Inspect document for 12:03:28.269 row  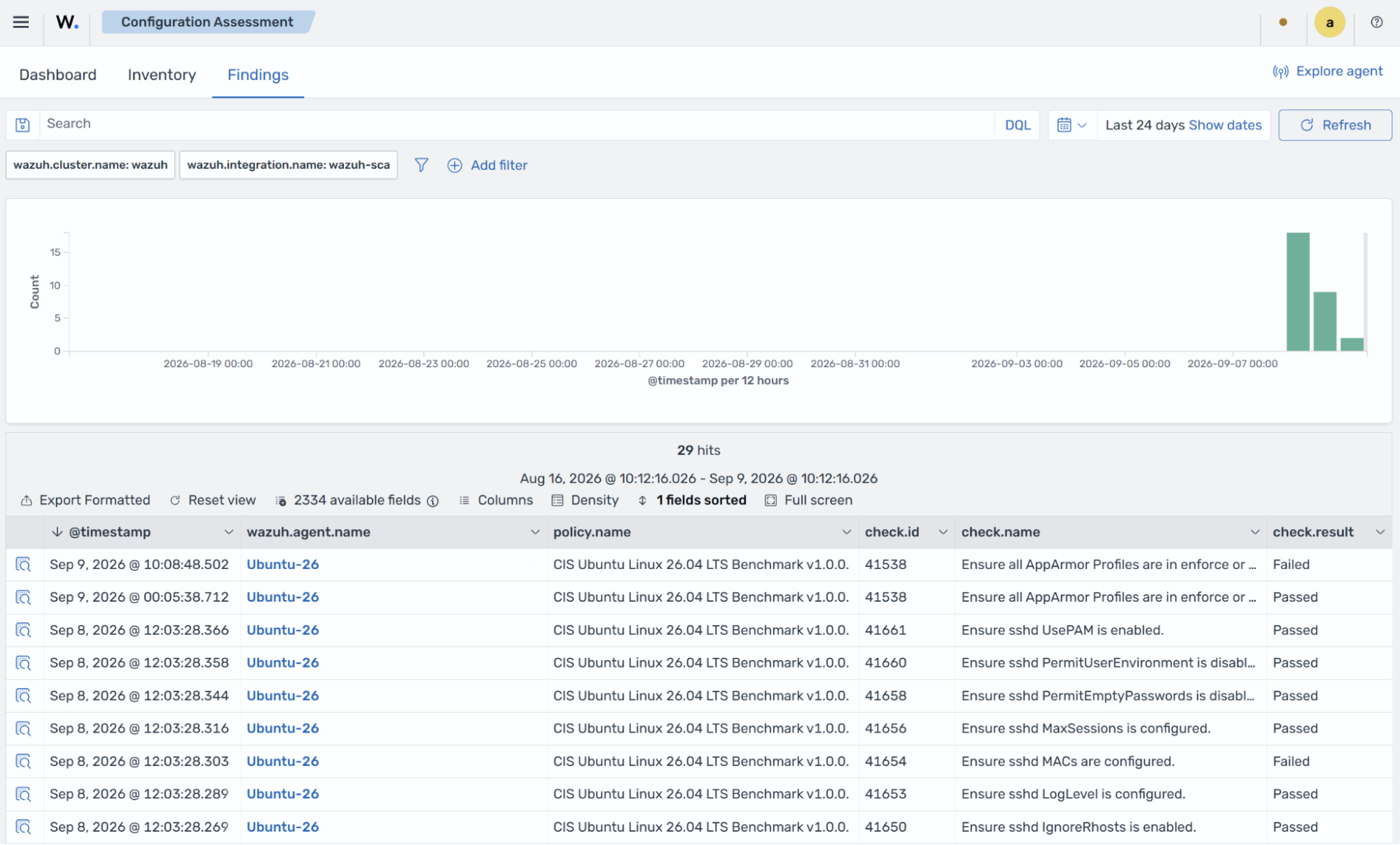click(23, 827)
